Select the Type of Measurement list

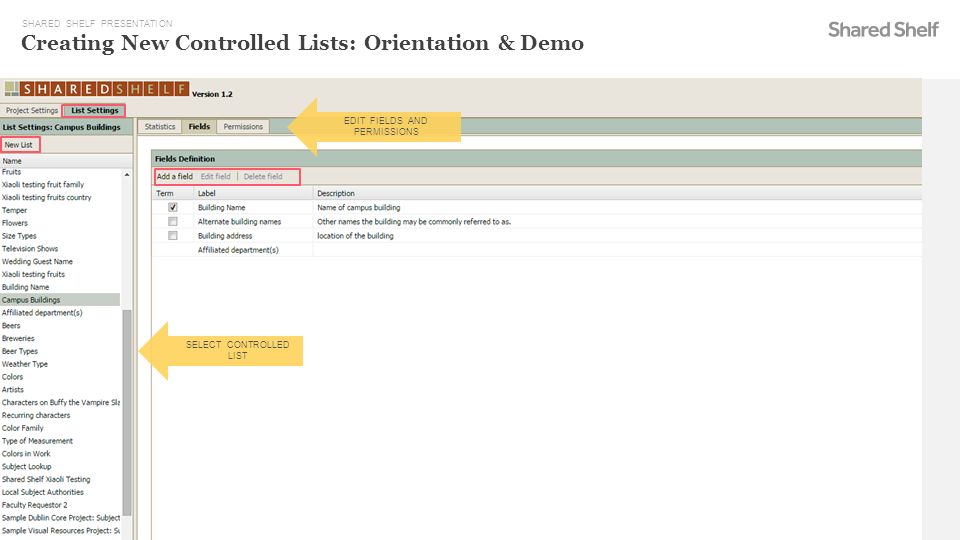[60, 441]
